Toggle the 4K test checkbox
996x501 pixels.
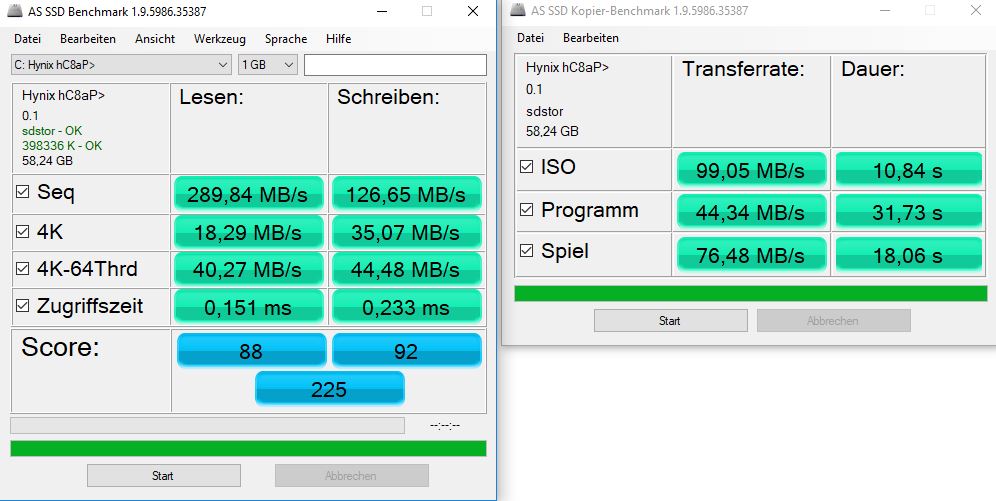click(x=22, y=231)
